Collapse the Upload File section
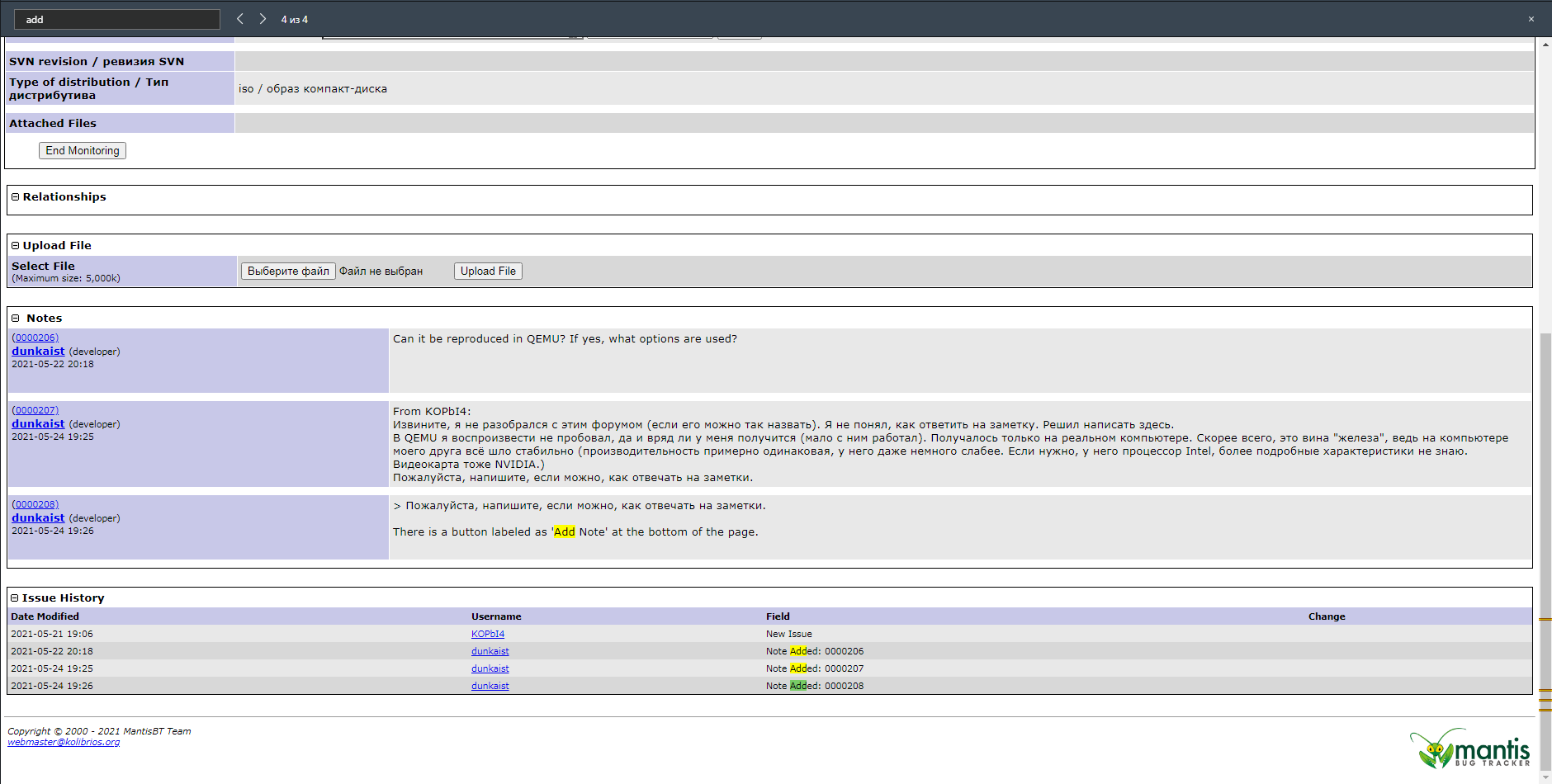The height and width of the screenshot is (784, 1552). 15,246
